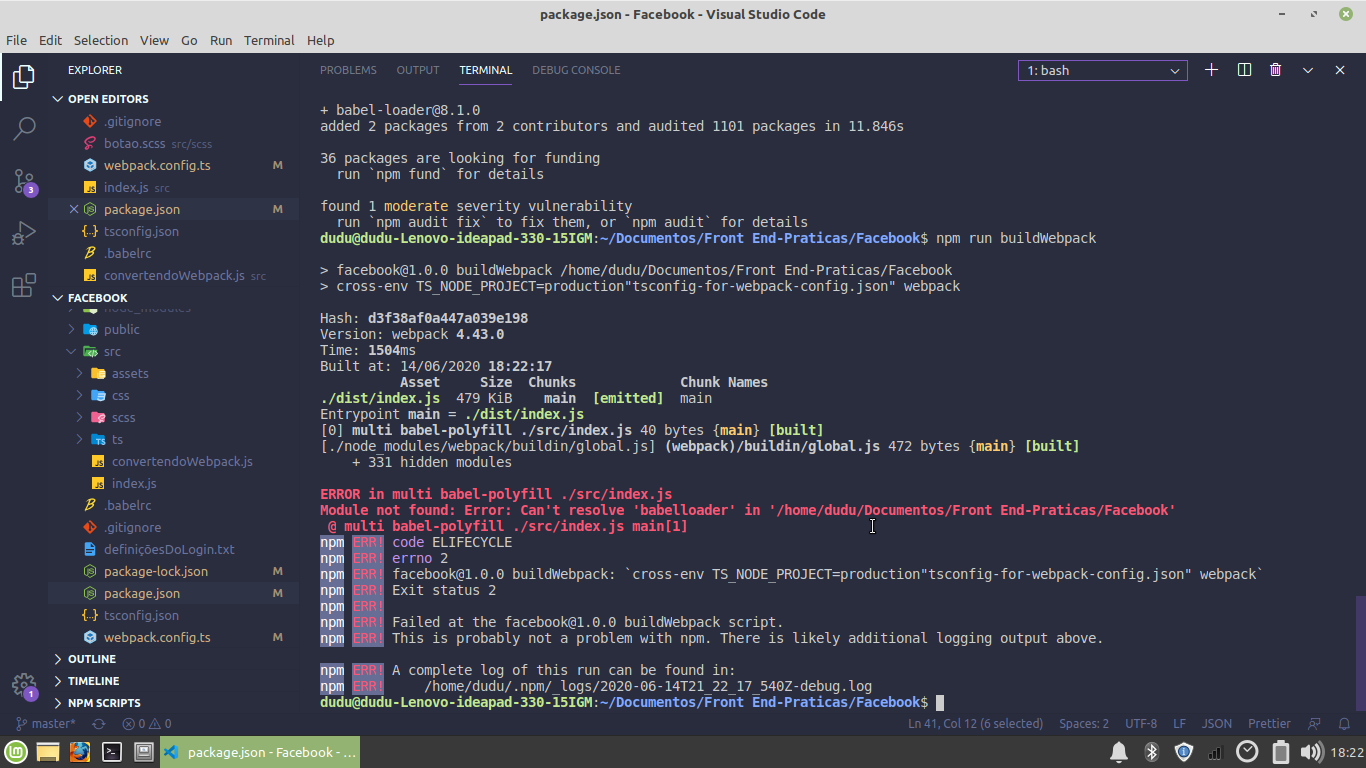Change encoding via UTF-8 status item
The width and height of the screenshot is (1366, 768).
(x=1141, y=724)
